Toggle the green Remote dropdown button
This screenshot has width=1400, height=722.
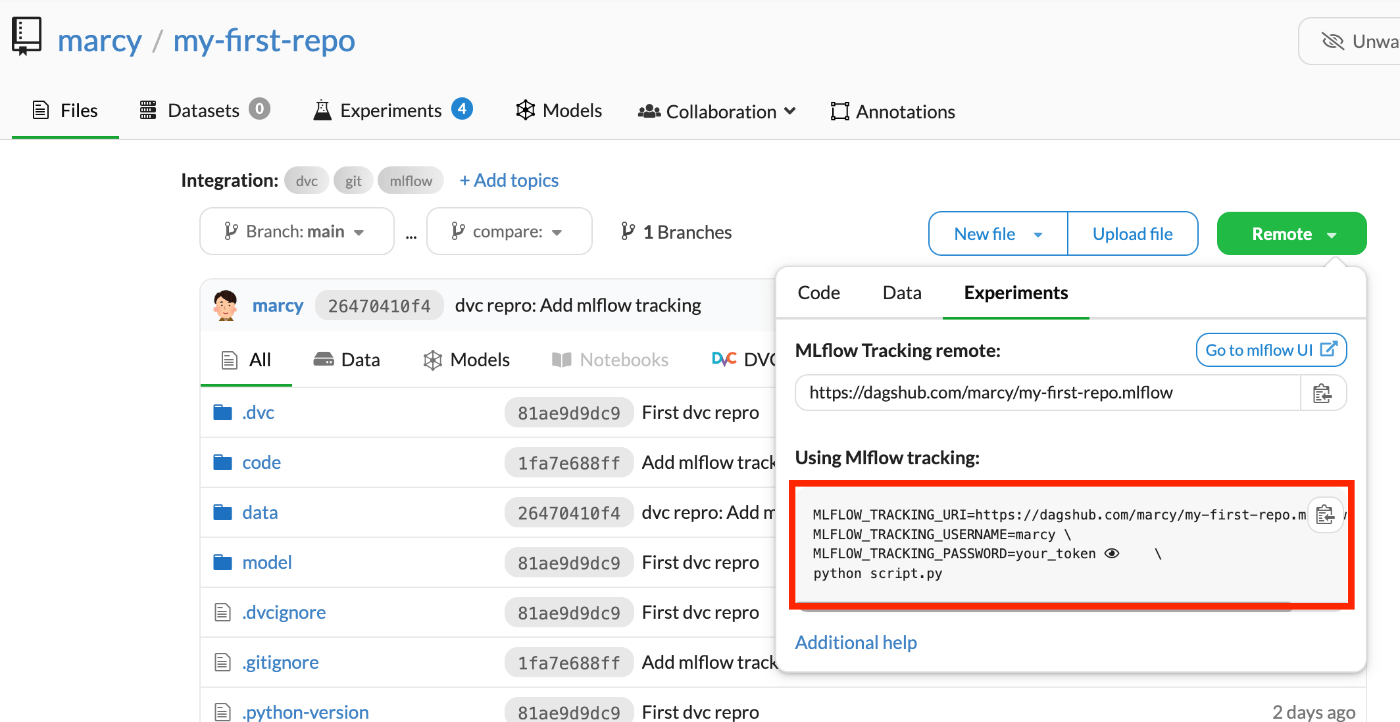[x=1292, y=234]
